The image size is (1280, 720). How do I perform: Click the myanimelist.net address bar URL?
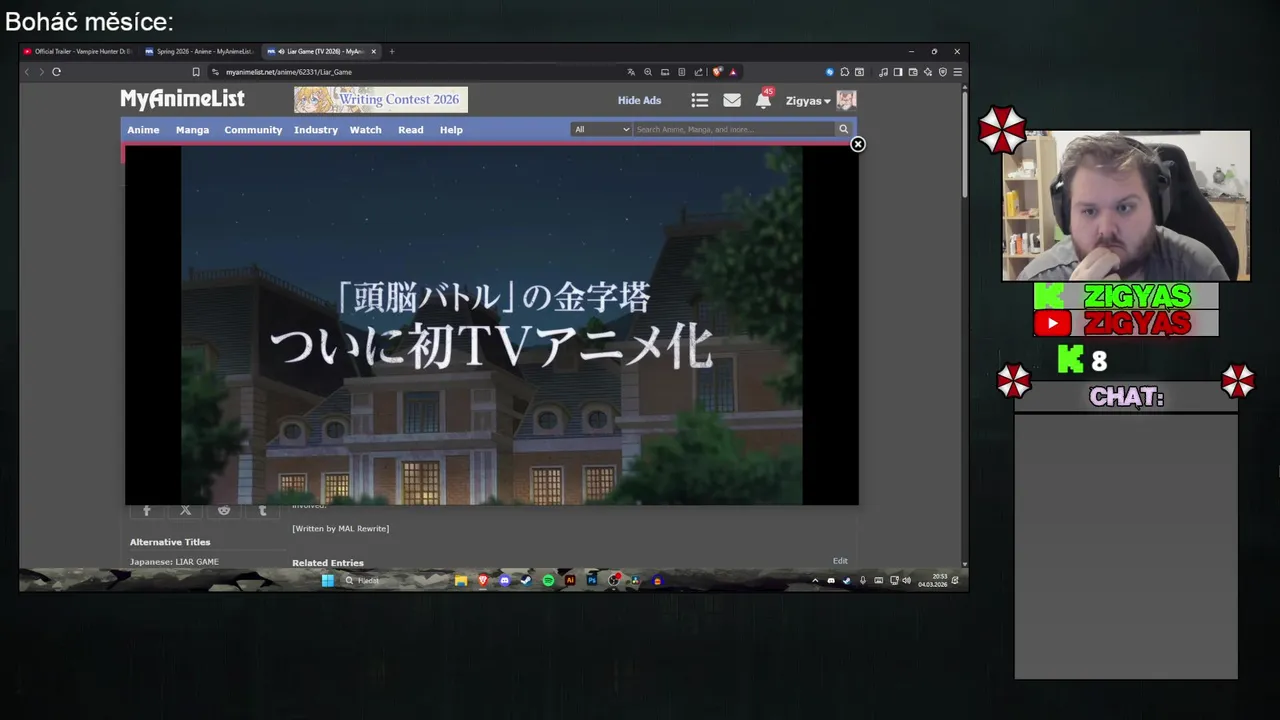point(288,72)
